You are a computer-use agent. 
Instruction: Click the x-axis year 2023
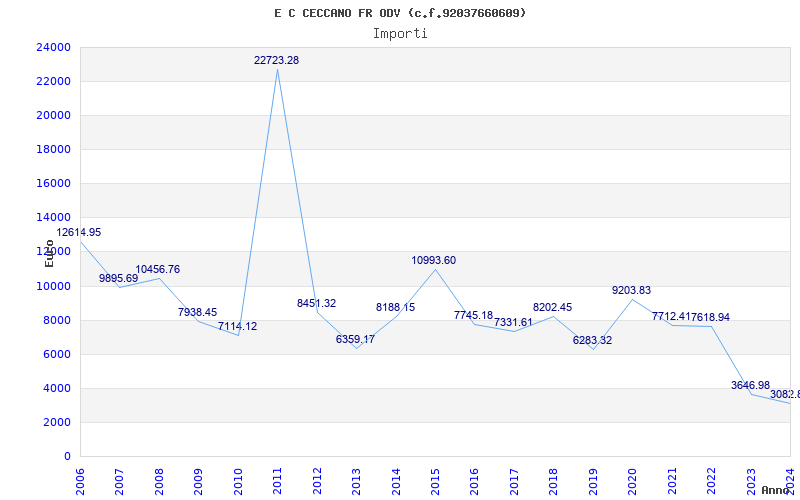click(751, 481)
